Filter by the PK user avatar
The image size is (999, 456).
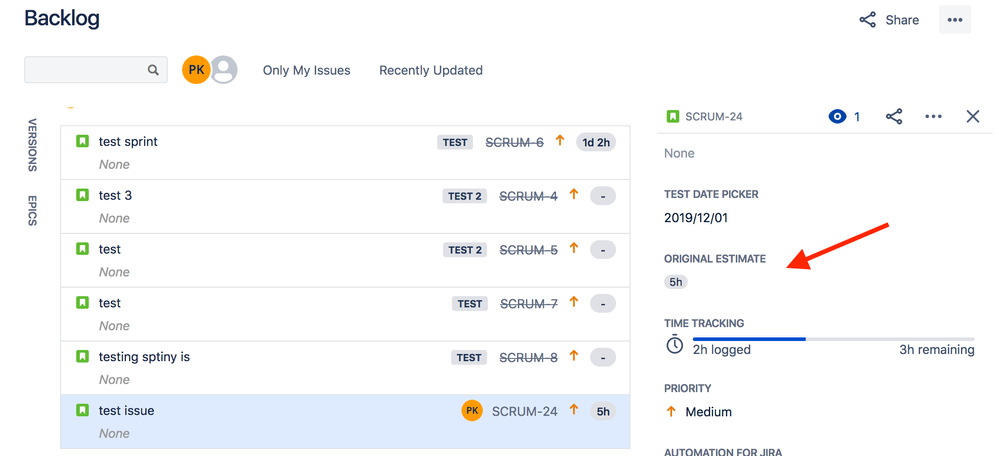point(196,69)
